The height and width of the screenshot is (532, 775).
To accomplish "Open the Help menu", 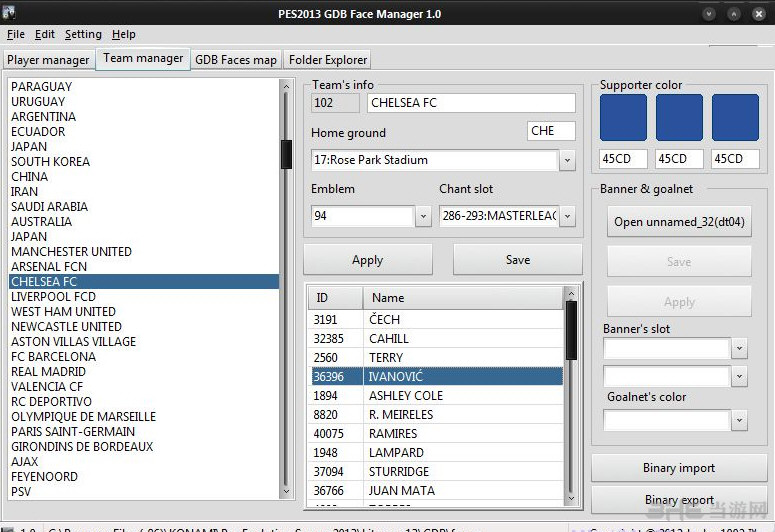I will click(124, 34).
